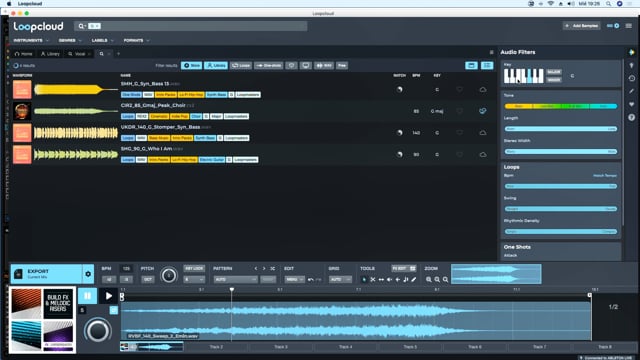Switch to the Library tab
Image resolution: width=640 pixels, height=360 pixels.
(x=50, y=54)
